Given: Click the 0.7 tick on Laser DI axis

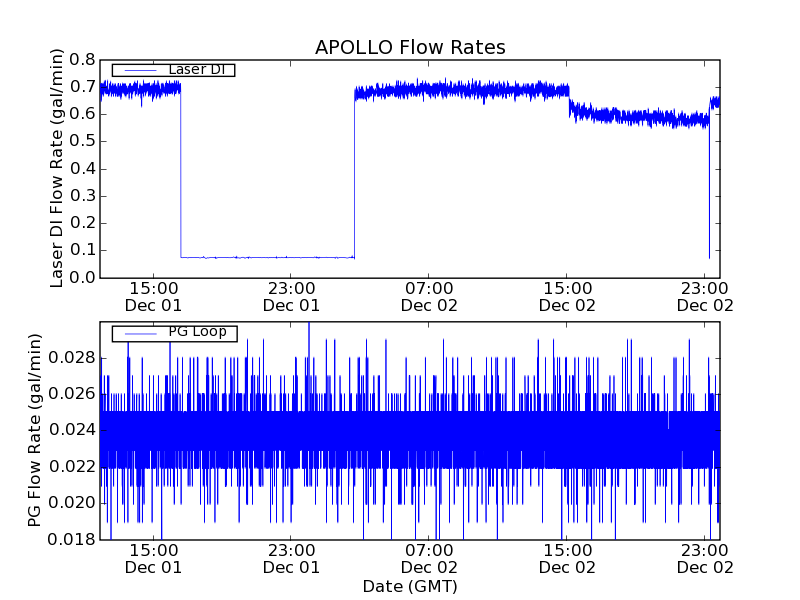Looking at the screenshot, I should tap(83, 87).
